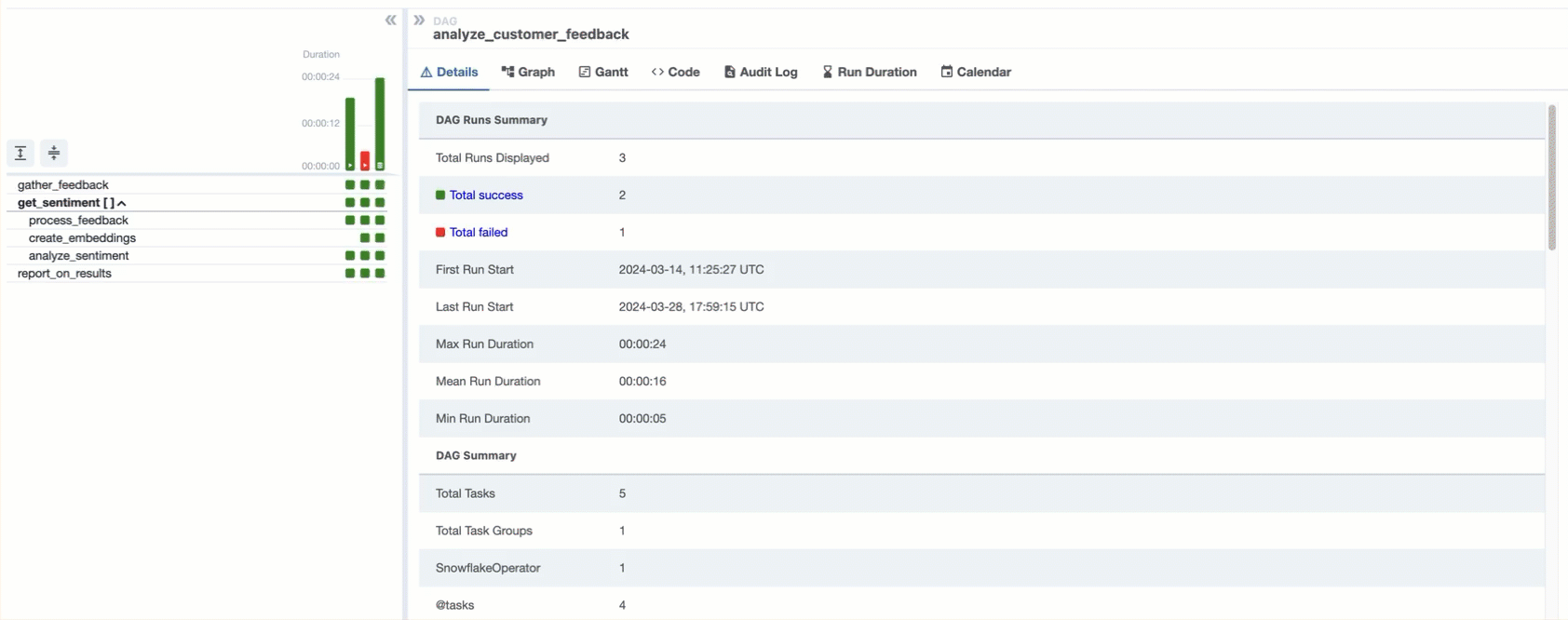Collapse the grid panel with double-left chevron

391,20
